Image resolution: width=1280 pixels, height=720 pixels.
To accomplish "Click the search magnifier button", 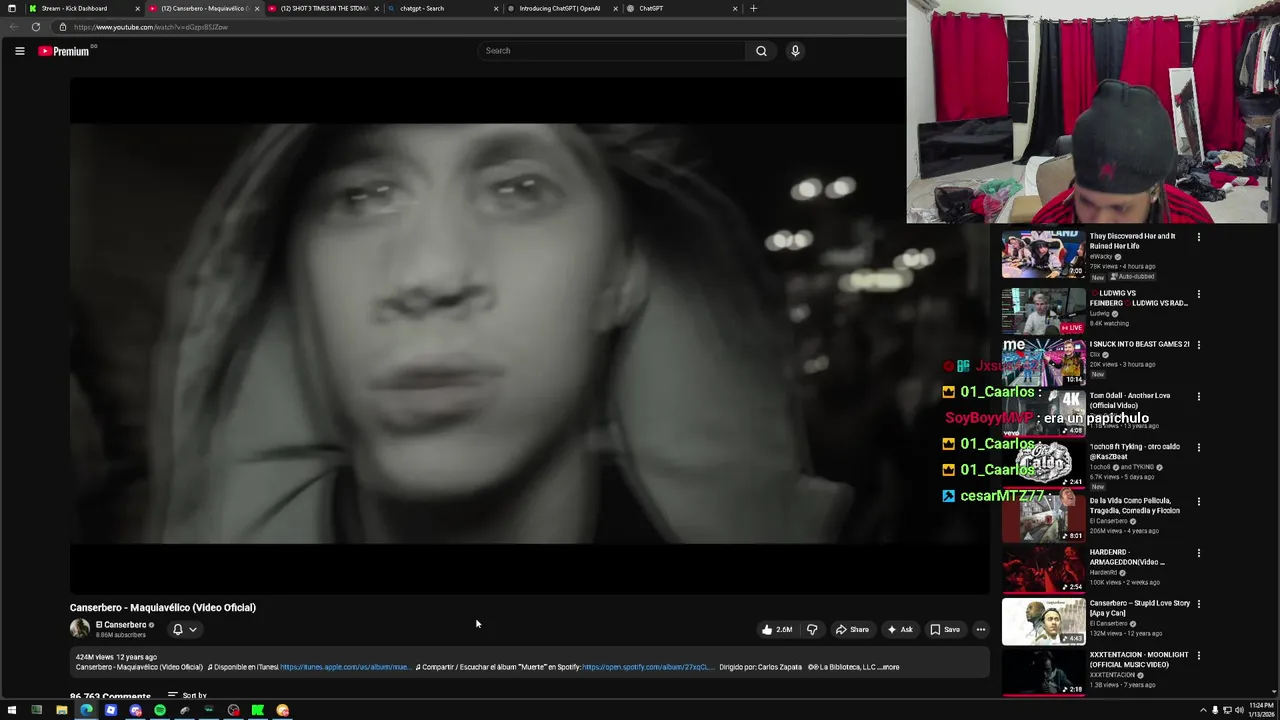I will tap(761, 51).
